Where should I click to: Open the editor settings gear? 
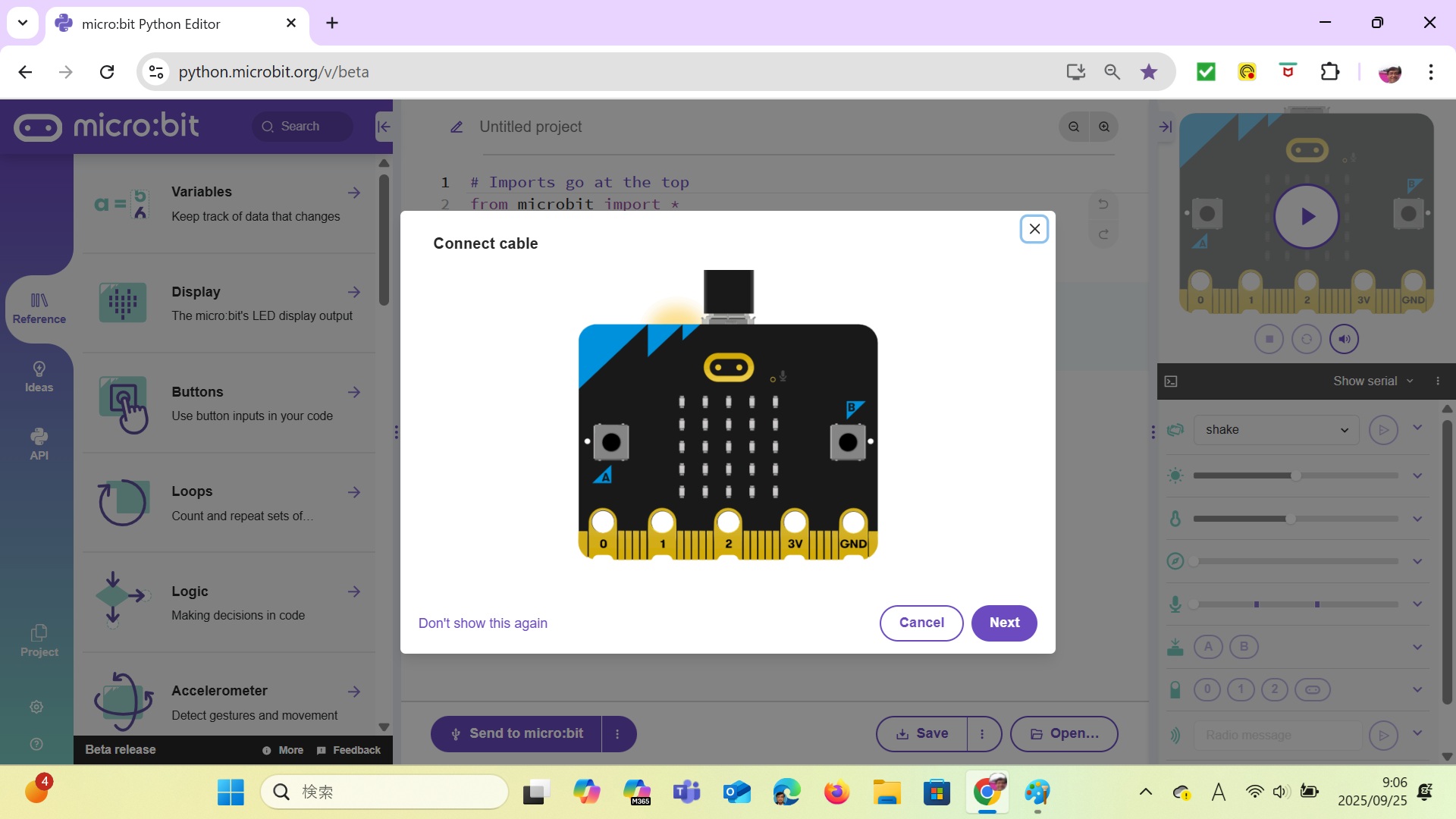(36, 707)
